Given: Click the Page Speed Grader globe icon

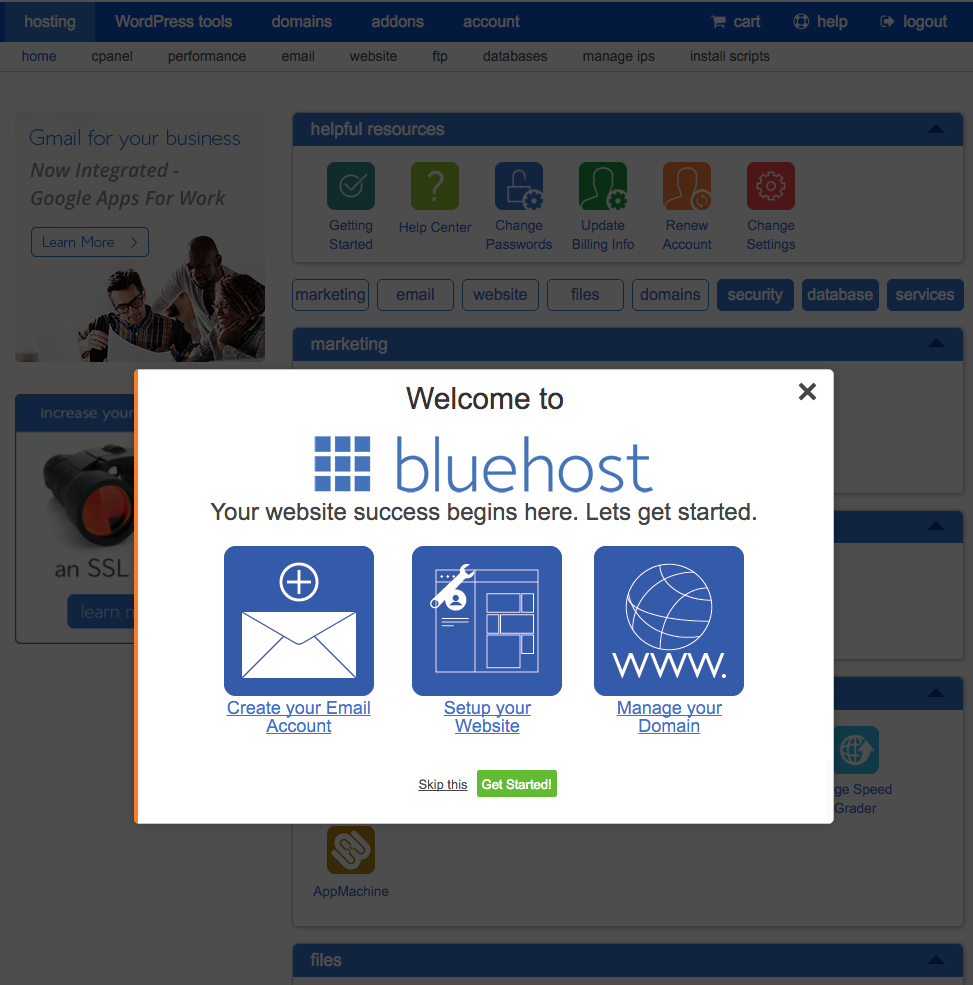Looking at the screenshot, I should (x=856, y=750).
